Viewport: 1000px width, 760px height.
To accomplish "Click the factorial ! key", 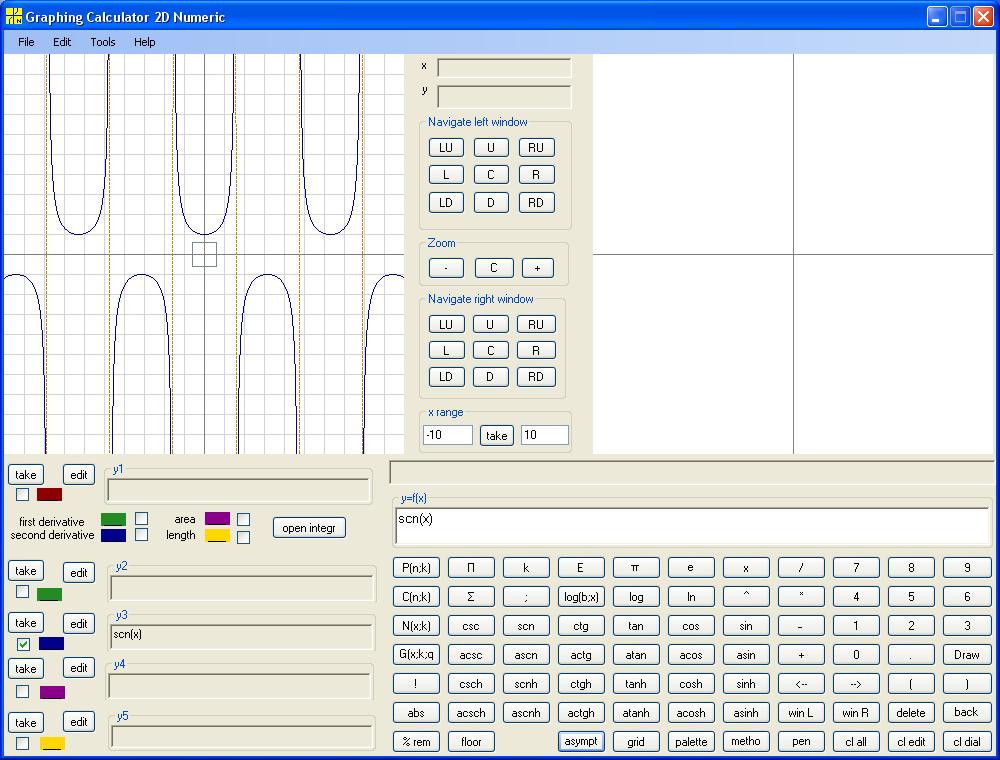I will click(x=416, y=684).
